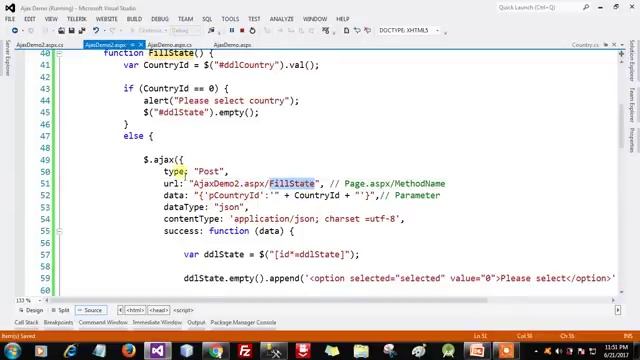Open the SQL menu
This screenshot has height=360, width=640.
click(x=207, y=19)
